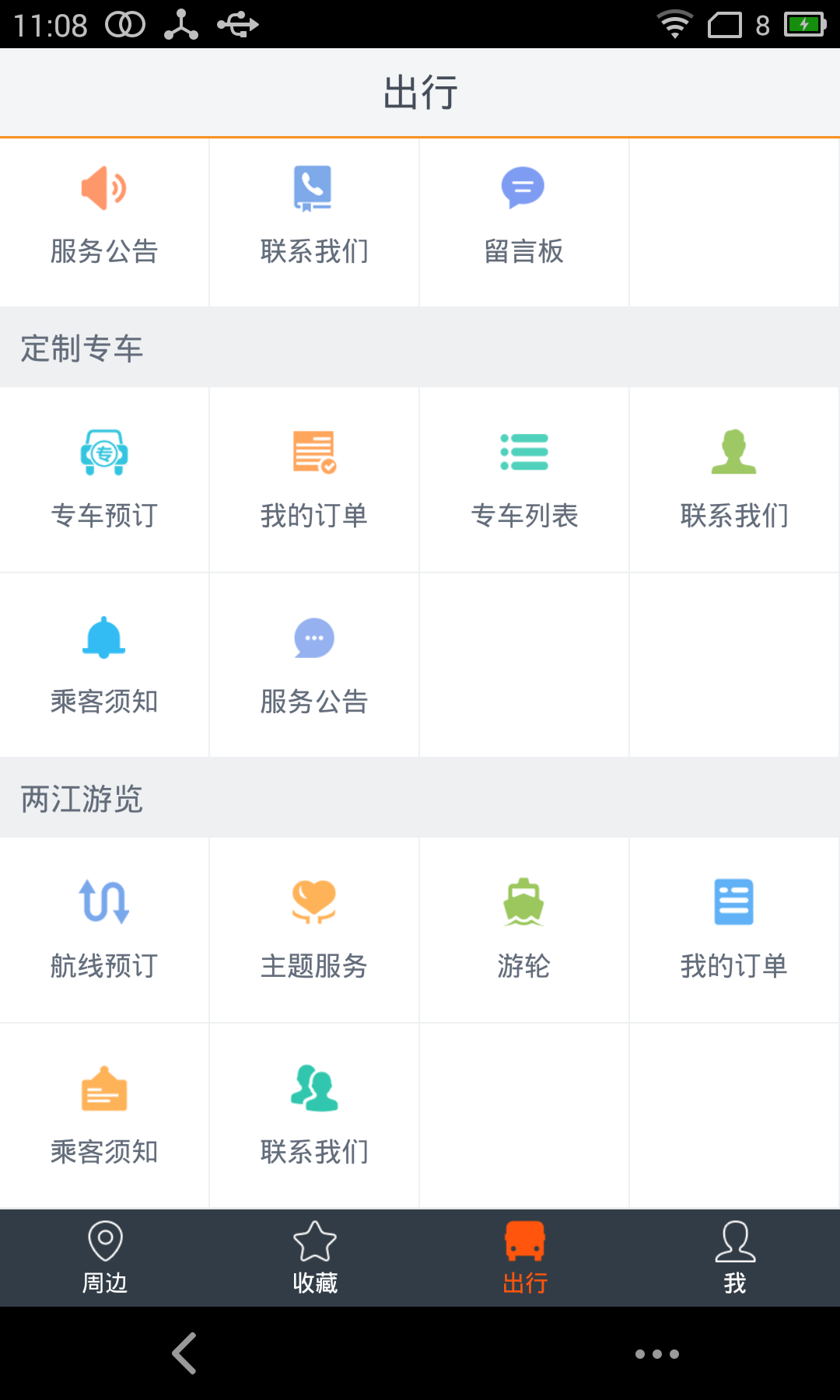Open the 留言板 chat bubble icon
Image resolution: width=840 pixels, height=1400 pixels.
pyautogui.click(x=523, y=187)
